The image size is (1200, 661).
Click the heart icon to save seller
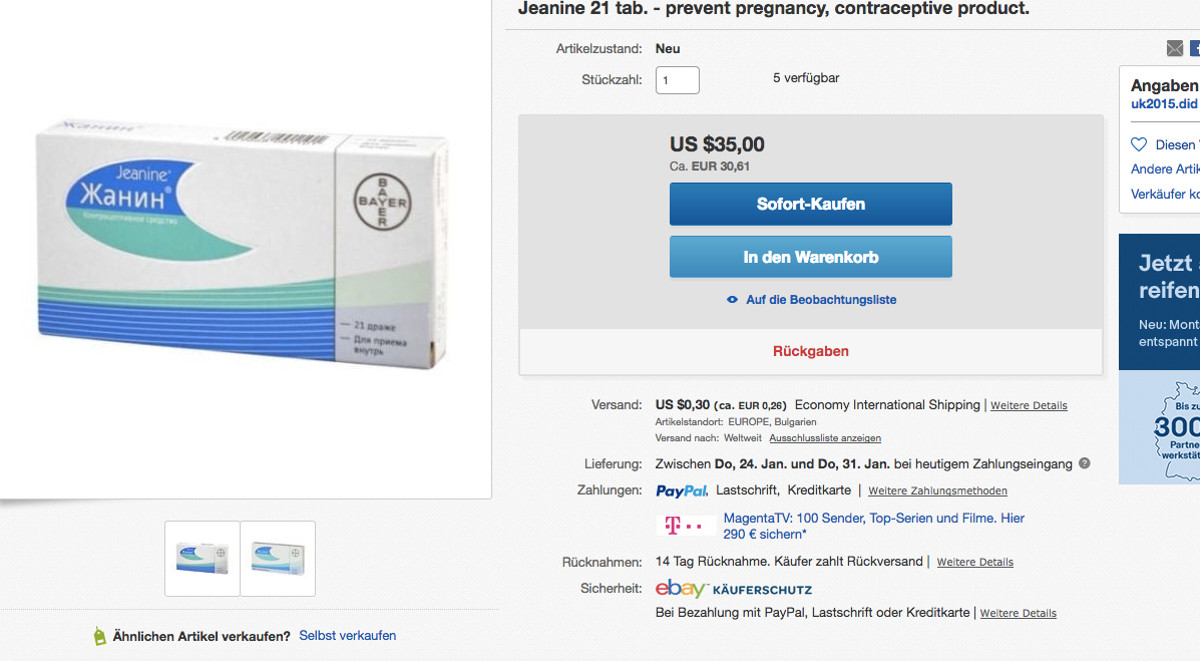click(x=1138, y=145)
